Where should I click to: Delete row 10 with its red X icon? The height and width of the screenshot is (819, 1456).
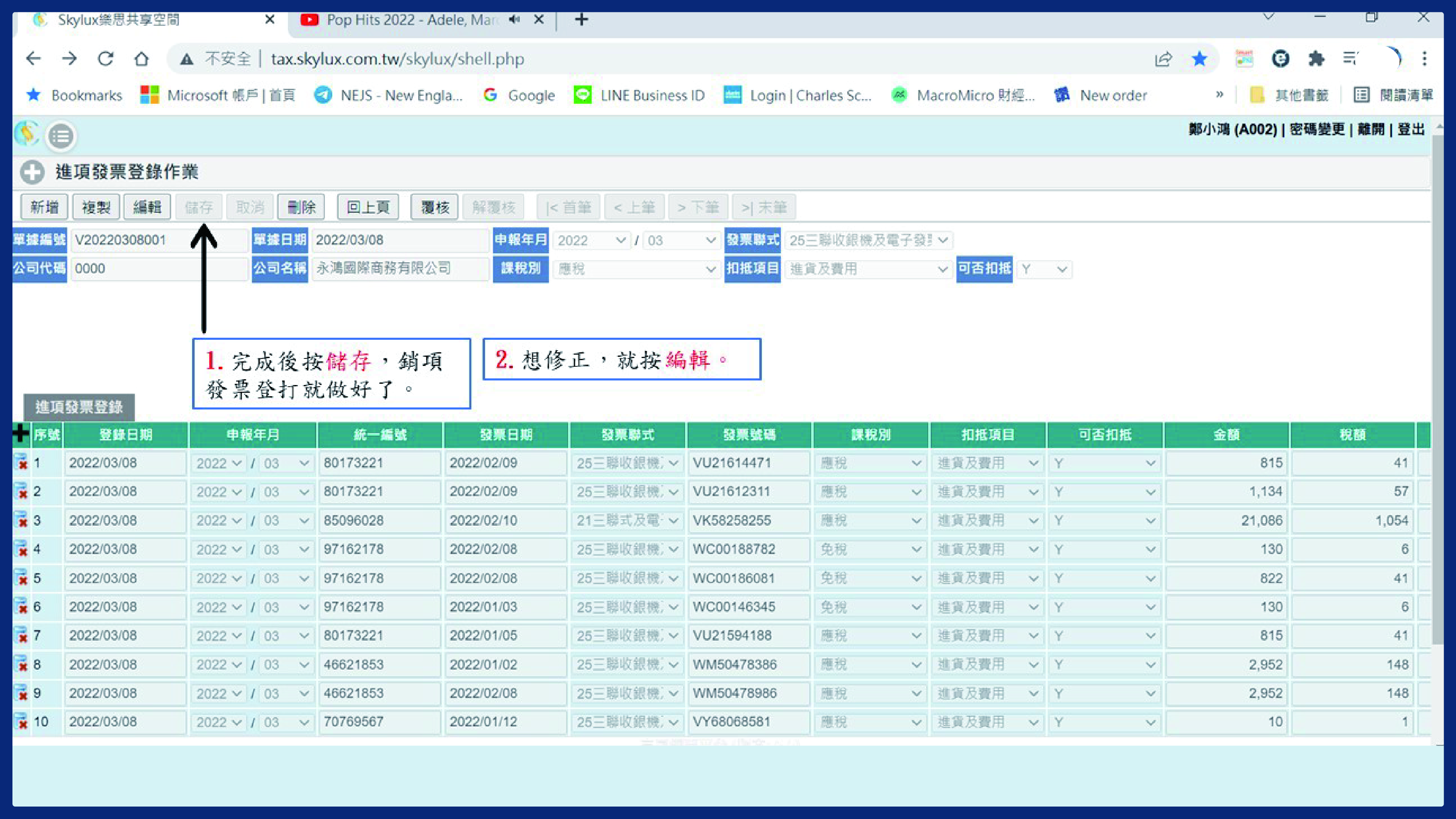(x=21, y=722)
